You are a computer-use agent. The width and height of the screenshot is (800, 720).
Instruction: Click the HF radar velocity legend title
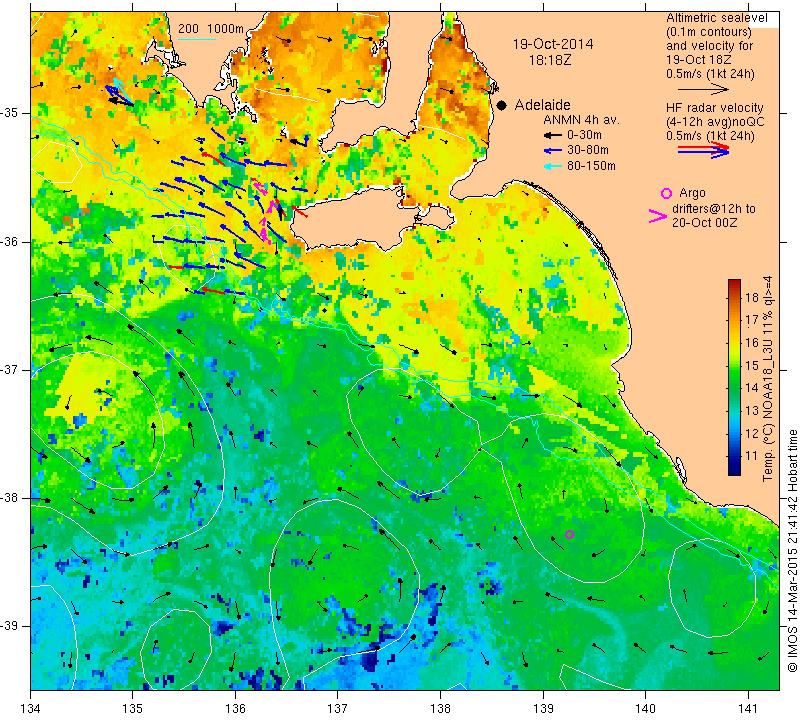point(714,108)
